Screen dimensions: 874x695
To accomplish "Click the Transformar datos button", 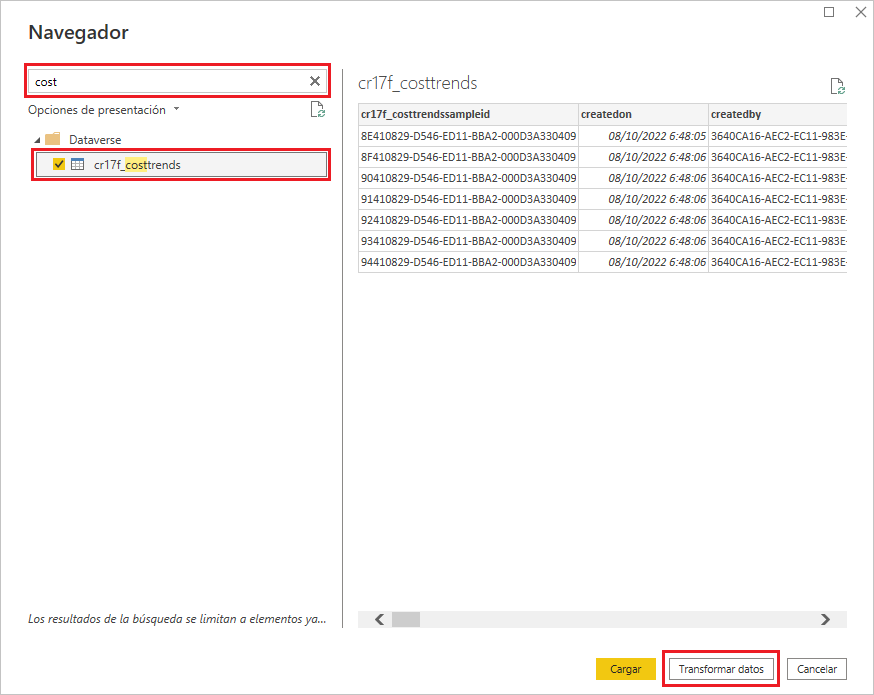I will coord(721,669).
